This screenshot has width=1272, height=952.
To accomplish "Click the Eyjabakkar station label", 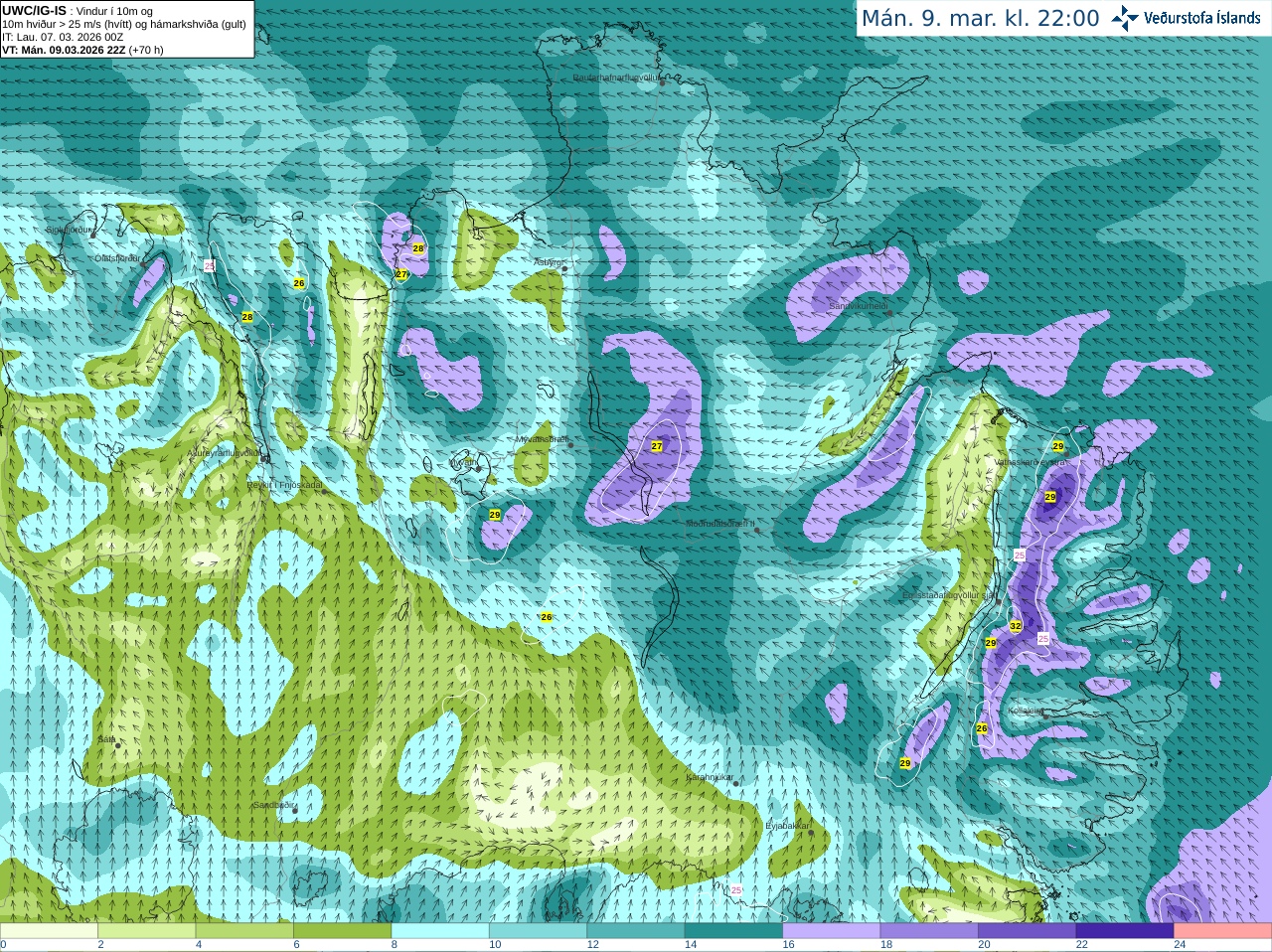I will pyautogui.click(x=787, y=826).
